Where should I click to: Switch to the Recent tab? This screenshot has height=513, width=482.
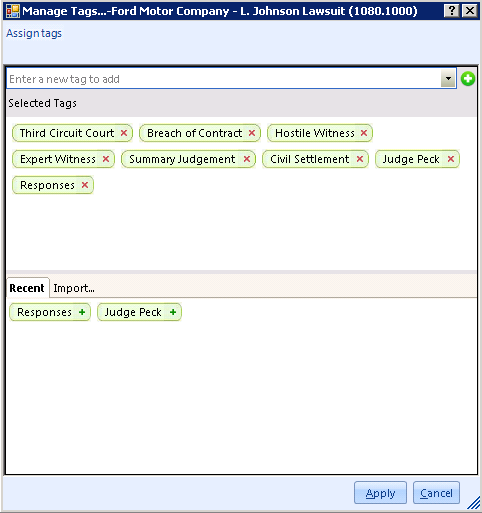click(27, 288)
